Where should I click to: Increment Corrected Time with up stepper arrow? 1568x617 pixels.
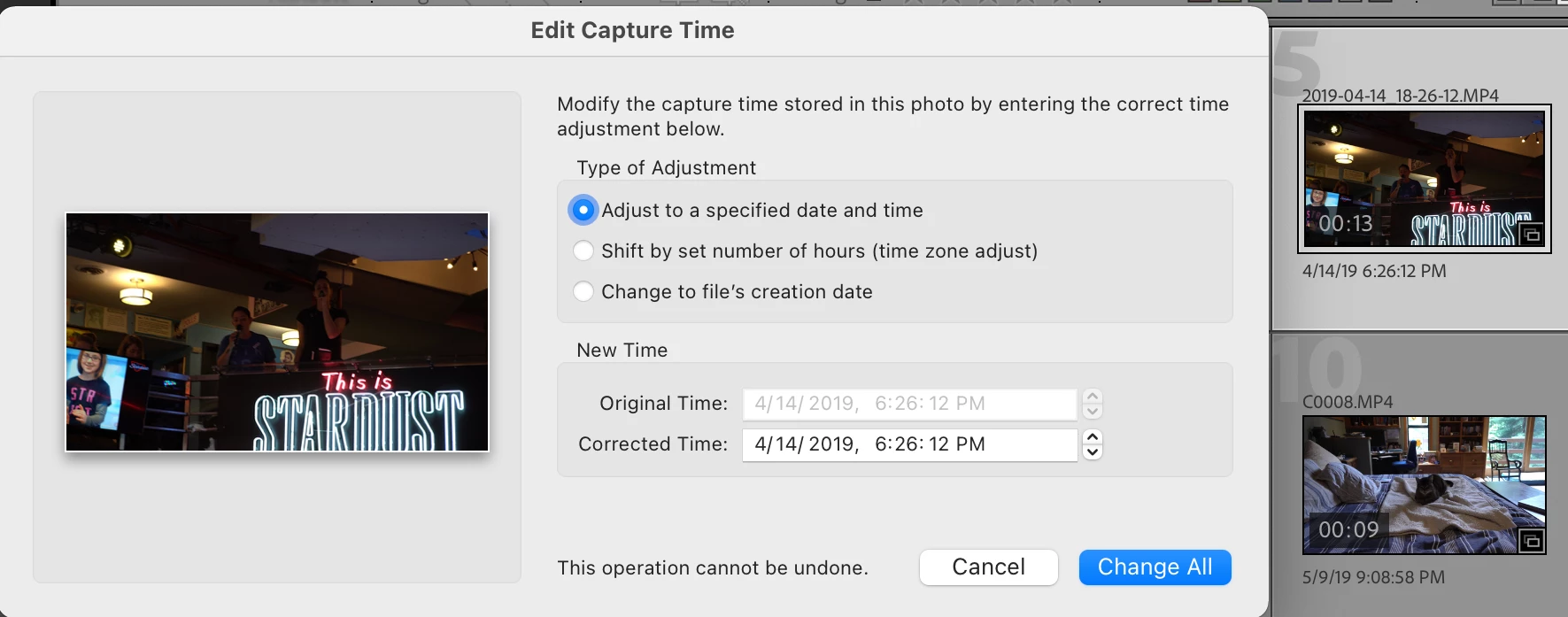pyautogui.click(x=1093, y=437)
